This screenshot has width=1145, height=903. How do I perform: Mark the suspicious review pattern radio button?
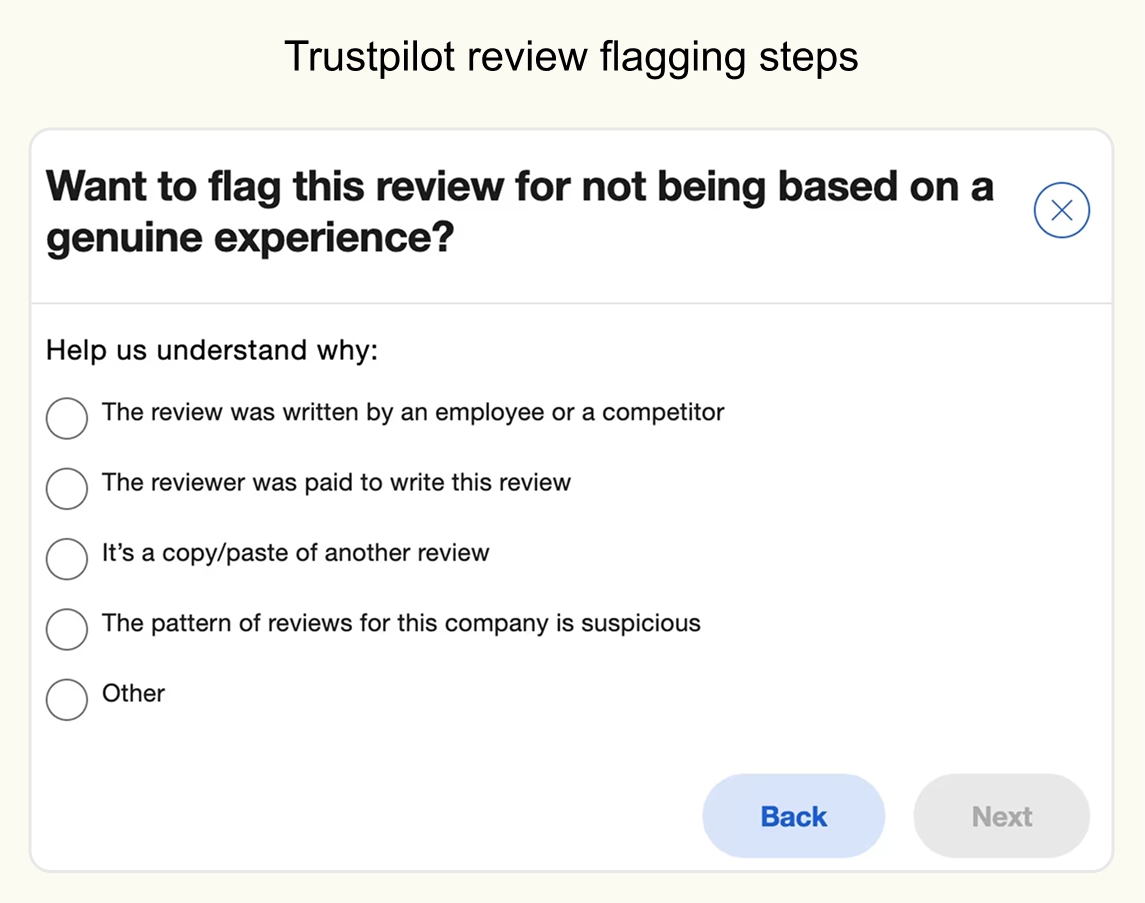[x=67, y=629]
